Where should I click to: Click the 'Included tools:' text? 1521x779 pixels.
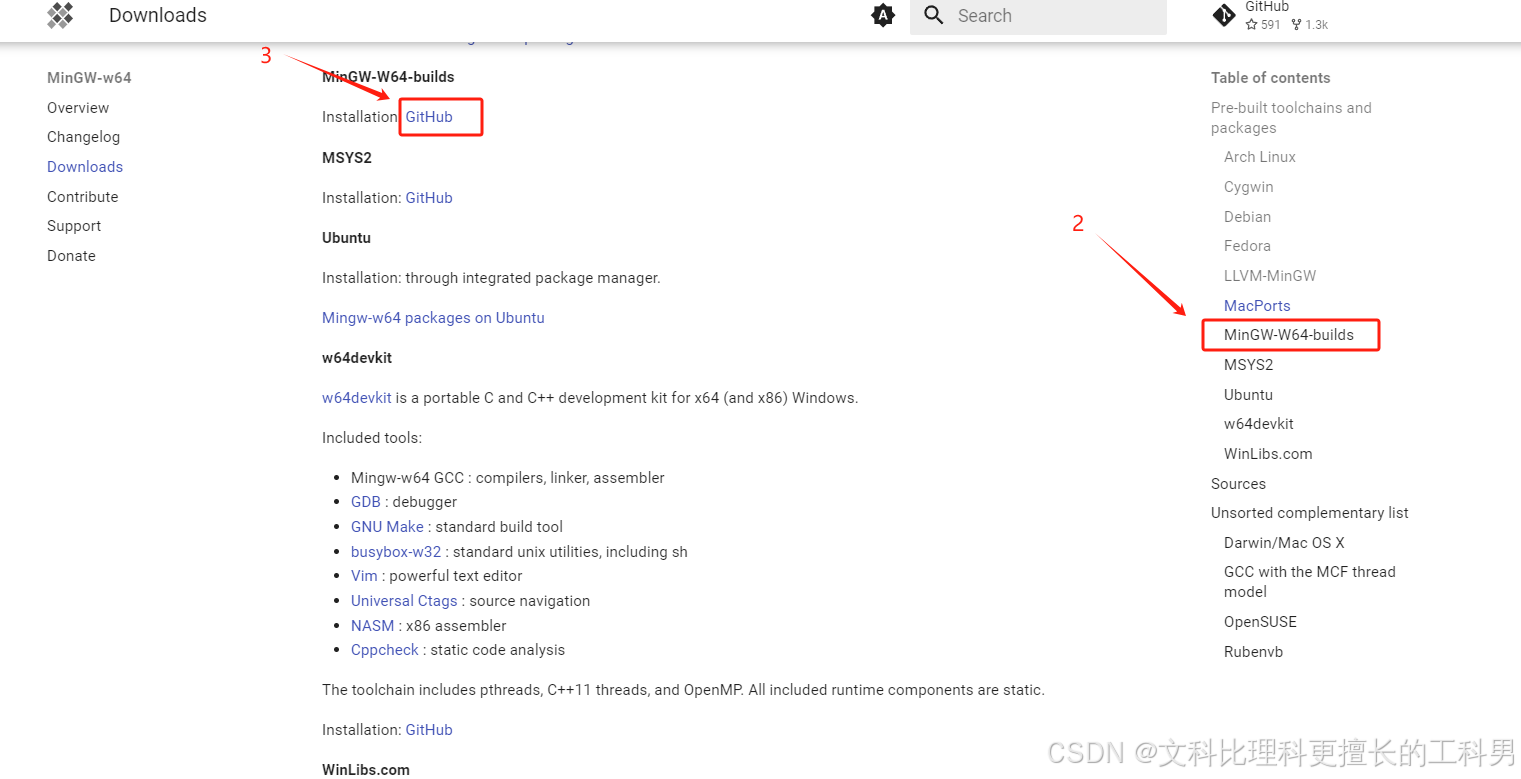click(x=372, y=438)
